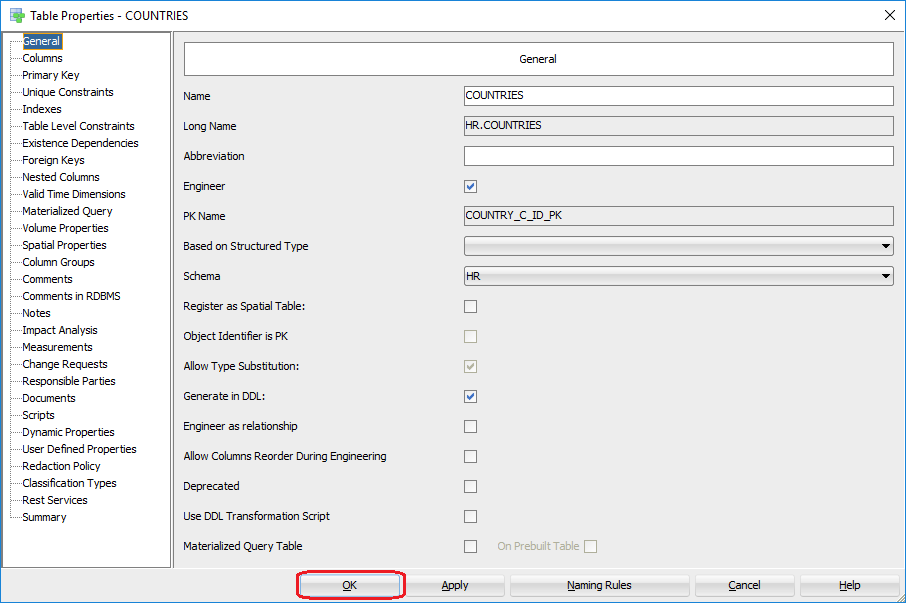The width and height of the screenshot is (906, 603).
Task: Click the Table Properties title bar icon
Action: [16, 15]
